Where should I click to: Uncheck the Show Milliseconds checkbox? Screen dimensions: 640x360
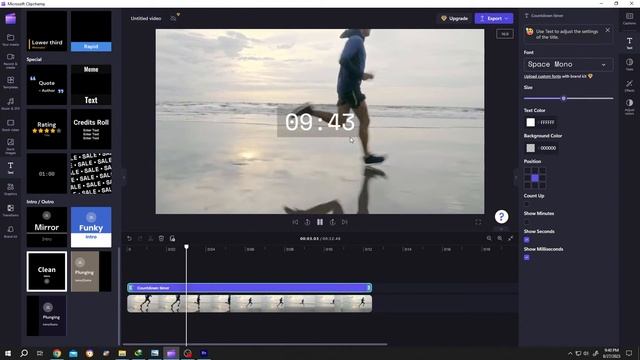(x=527, y=258)
